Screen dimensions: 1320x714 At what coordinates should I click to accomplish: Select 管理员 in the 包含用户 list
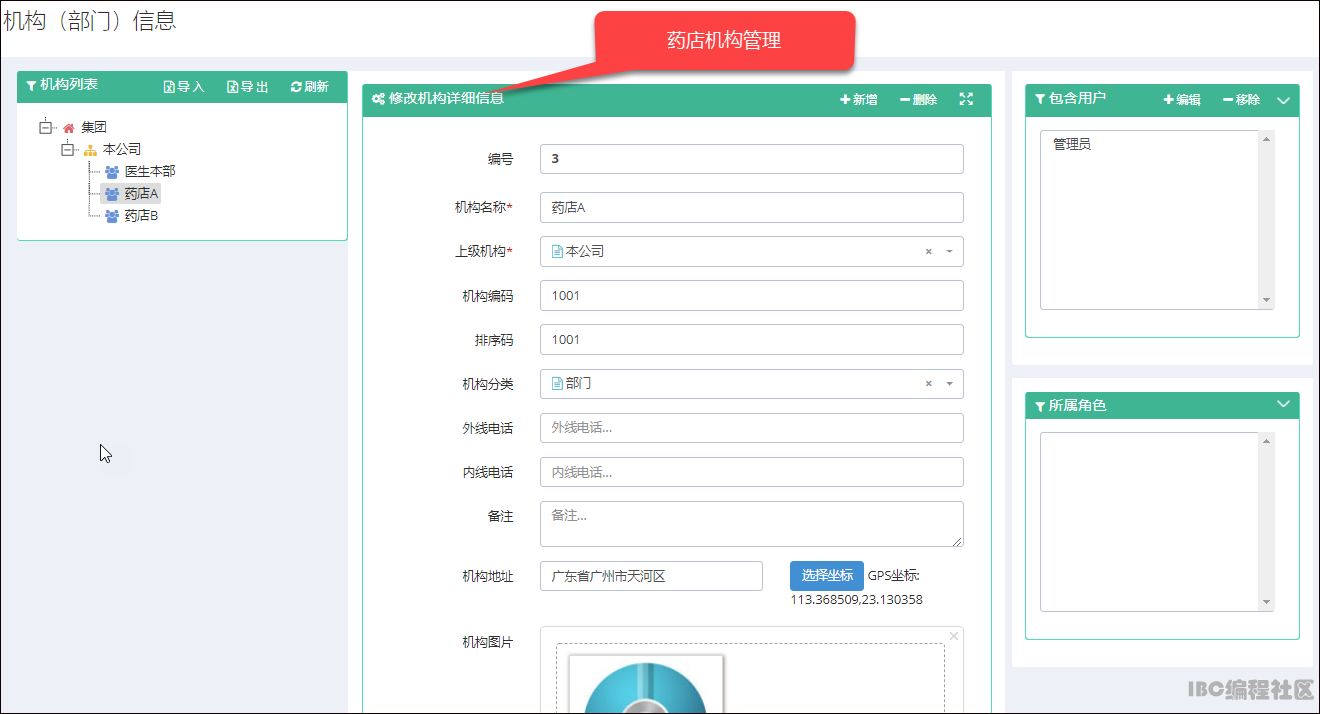tap(1072, 145)
